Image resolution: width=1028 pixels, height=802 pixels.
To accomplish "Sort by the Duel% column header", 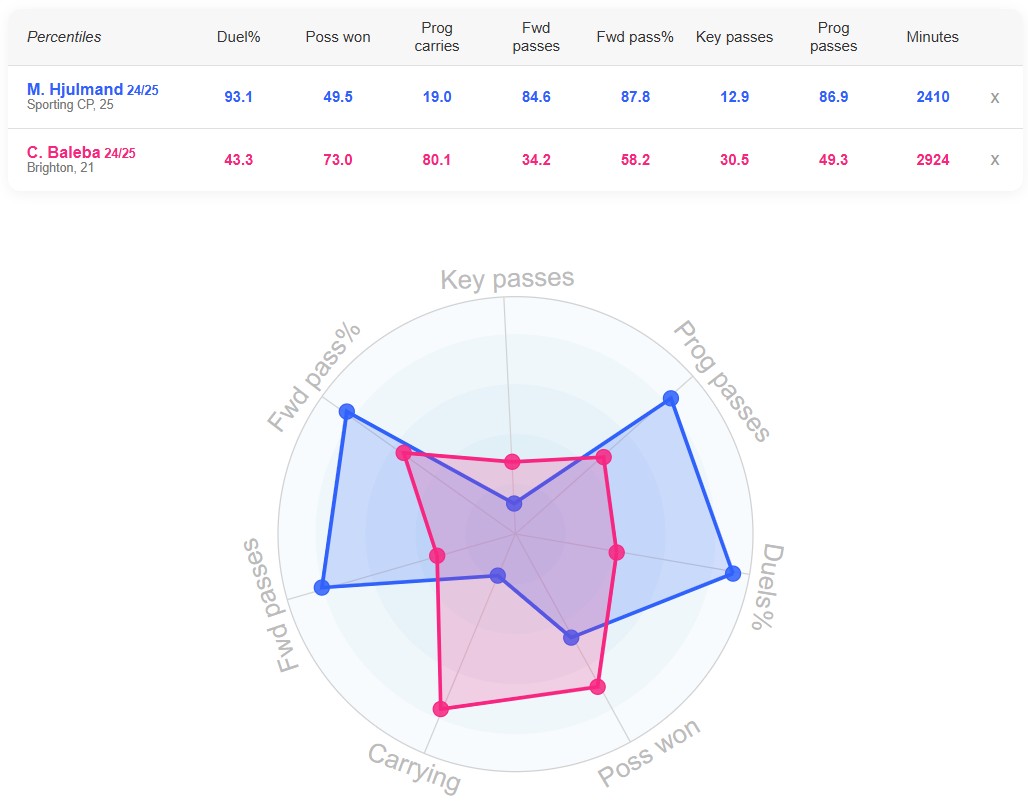I will 238,37.
